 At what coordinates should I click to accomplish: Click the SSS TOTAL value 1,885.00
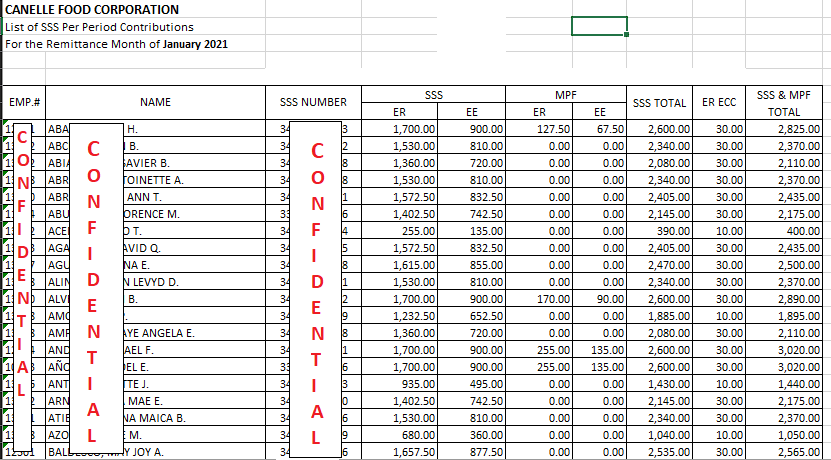coord(659,316)
